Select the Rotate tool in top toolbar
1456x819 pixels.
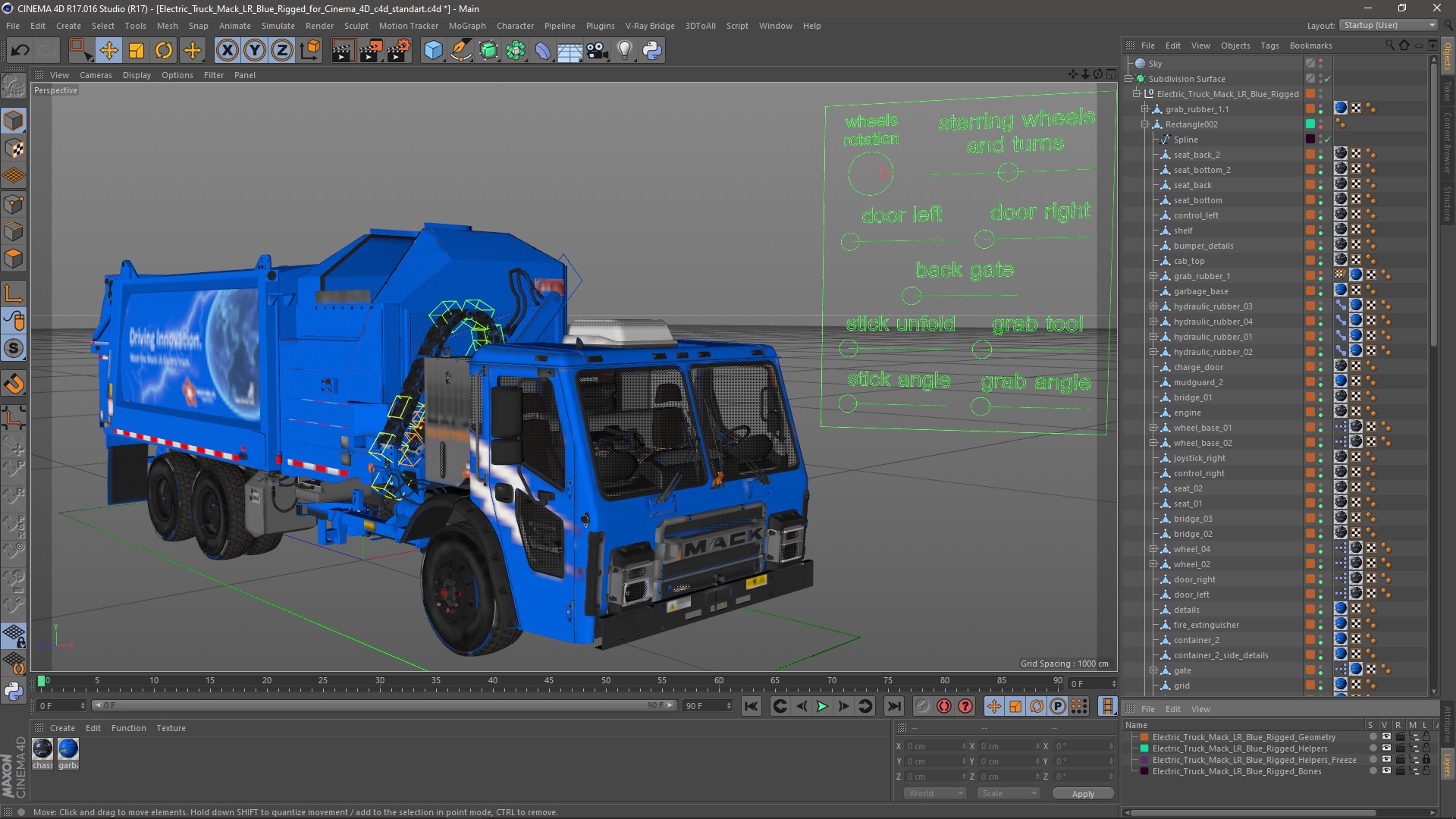coord(164,51)
